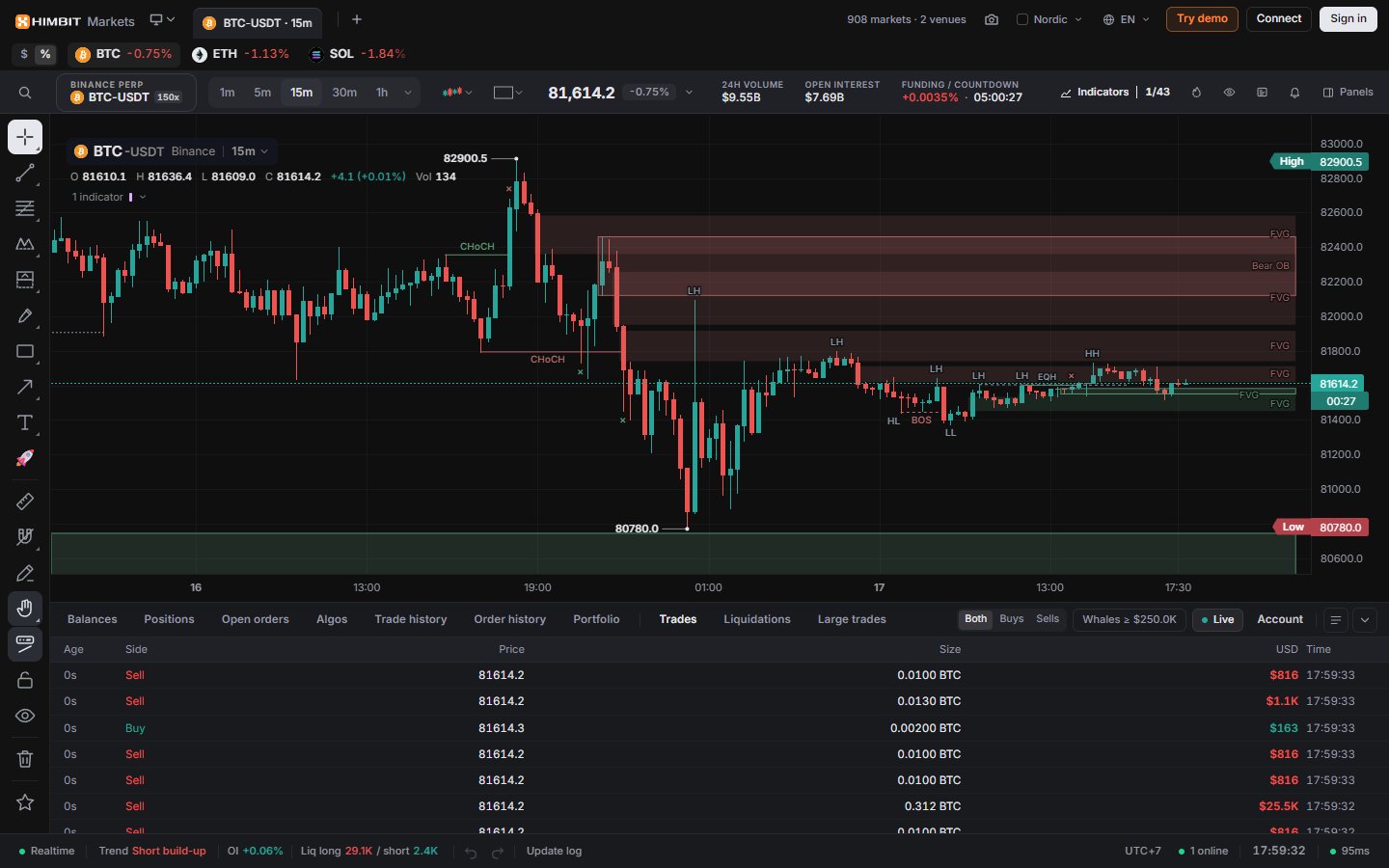The width and height of the screenshot is (1389, 868).
Task: Select the BTC-USDT · 15m chart tab
Action: (258, 22)
